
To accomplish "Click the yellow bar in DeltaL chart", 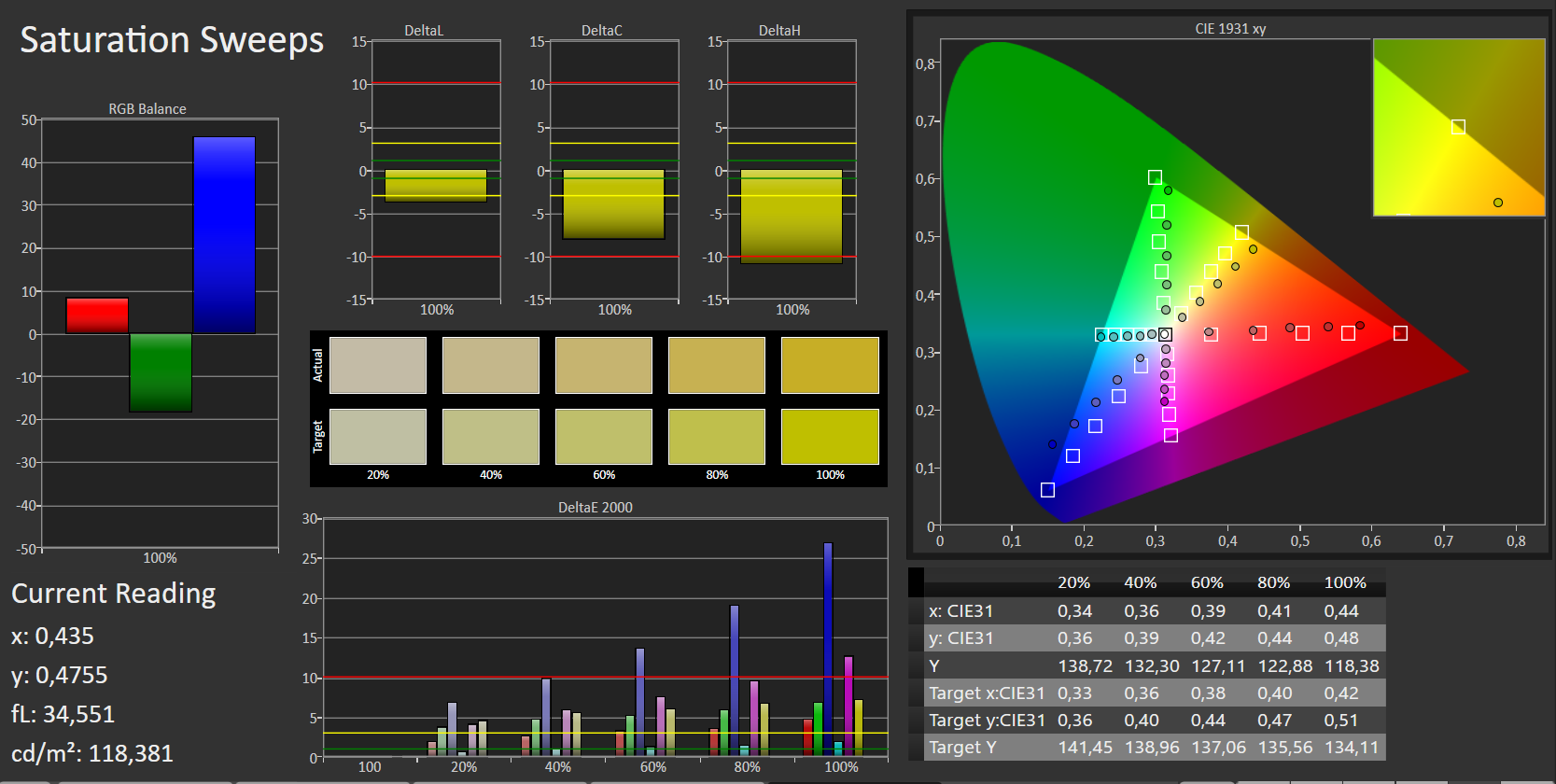I will pos(436,186).
